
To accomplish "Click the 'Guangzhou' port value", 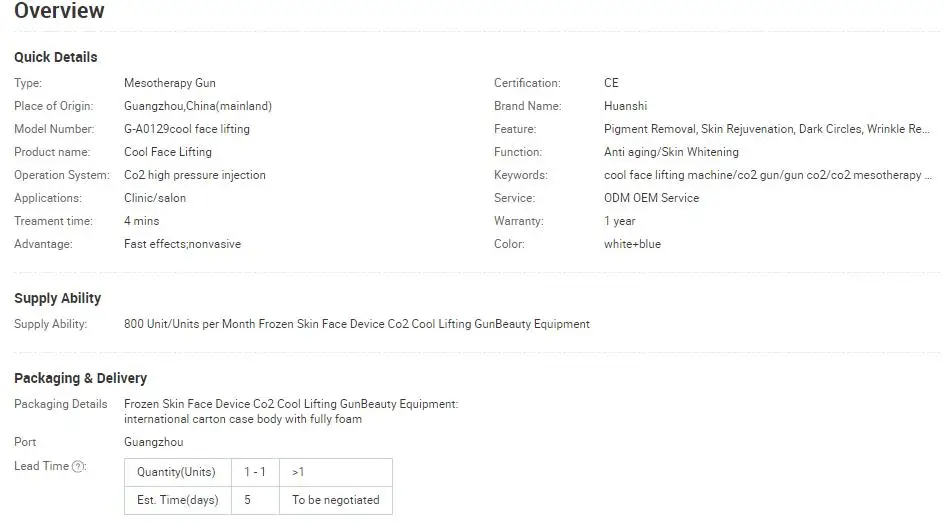I will click(x=154, y=442).
